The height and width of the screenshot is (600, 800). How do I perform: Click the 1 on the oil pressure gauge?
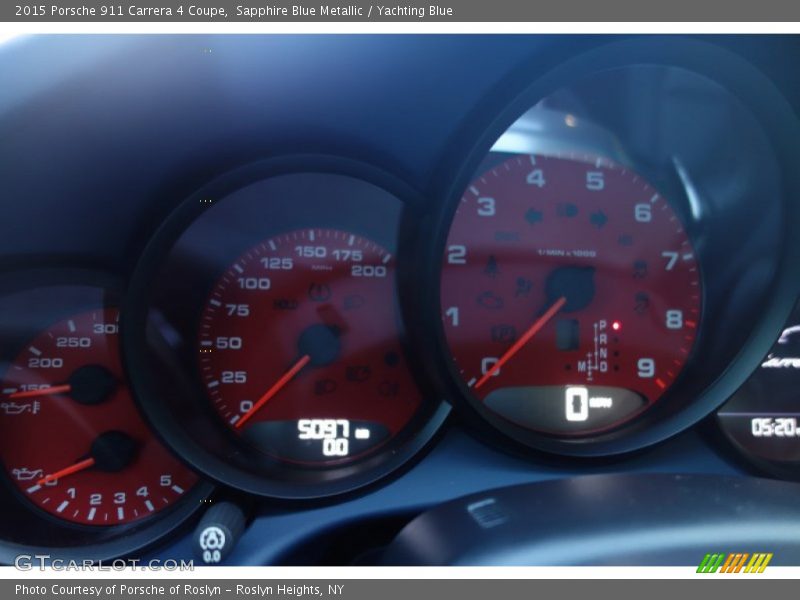click(71, 493)
